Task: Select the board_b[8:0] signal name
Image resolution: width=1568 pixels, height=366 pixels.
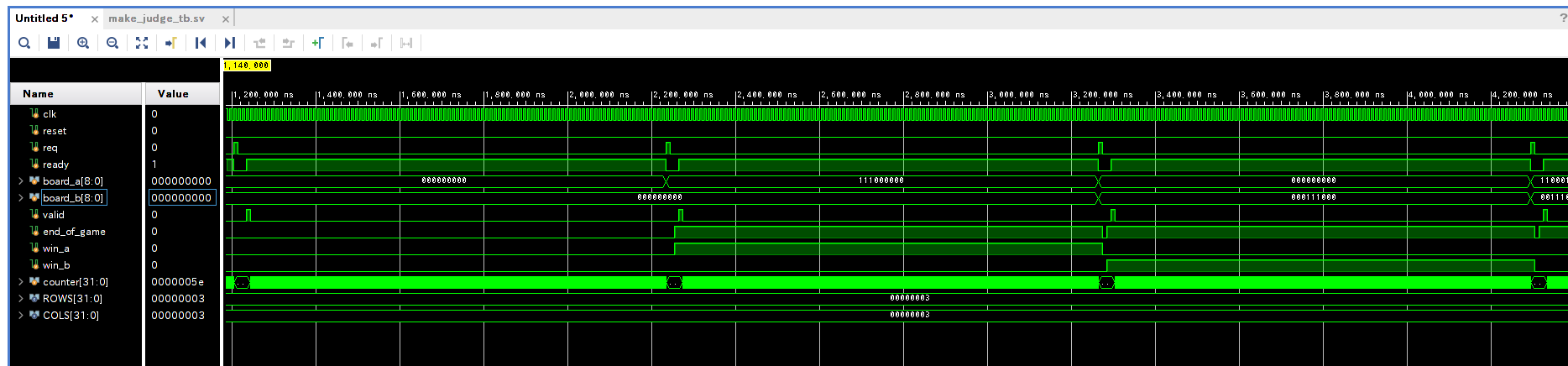Action: coord(73,197)
